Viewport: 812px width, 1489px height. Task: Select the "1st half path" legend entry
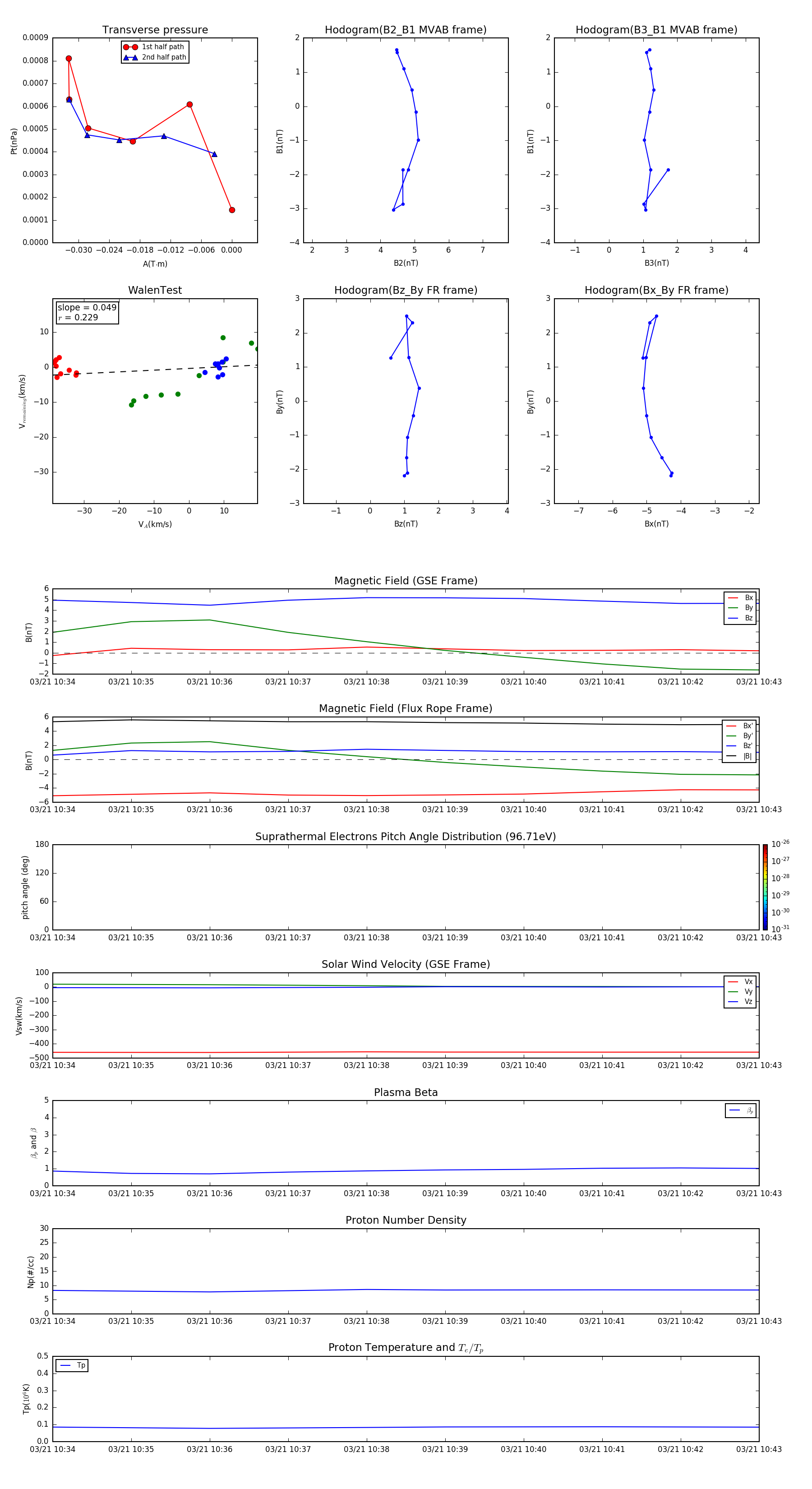click(154, 47)
